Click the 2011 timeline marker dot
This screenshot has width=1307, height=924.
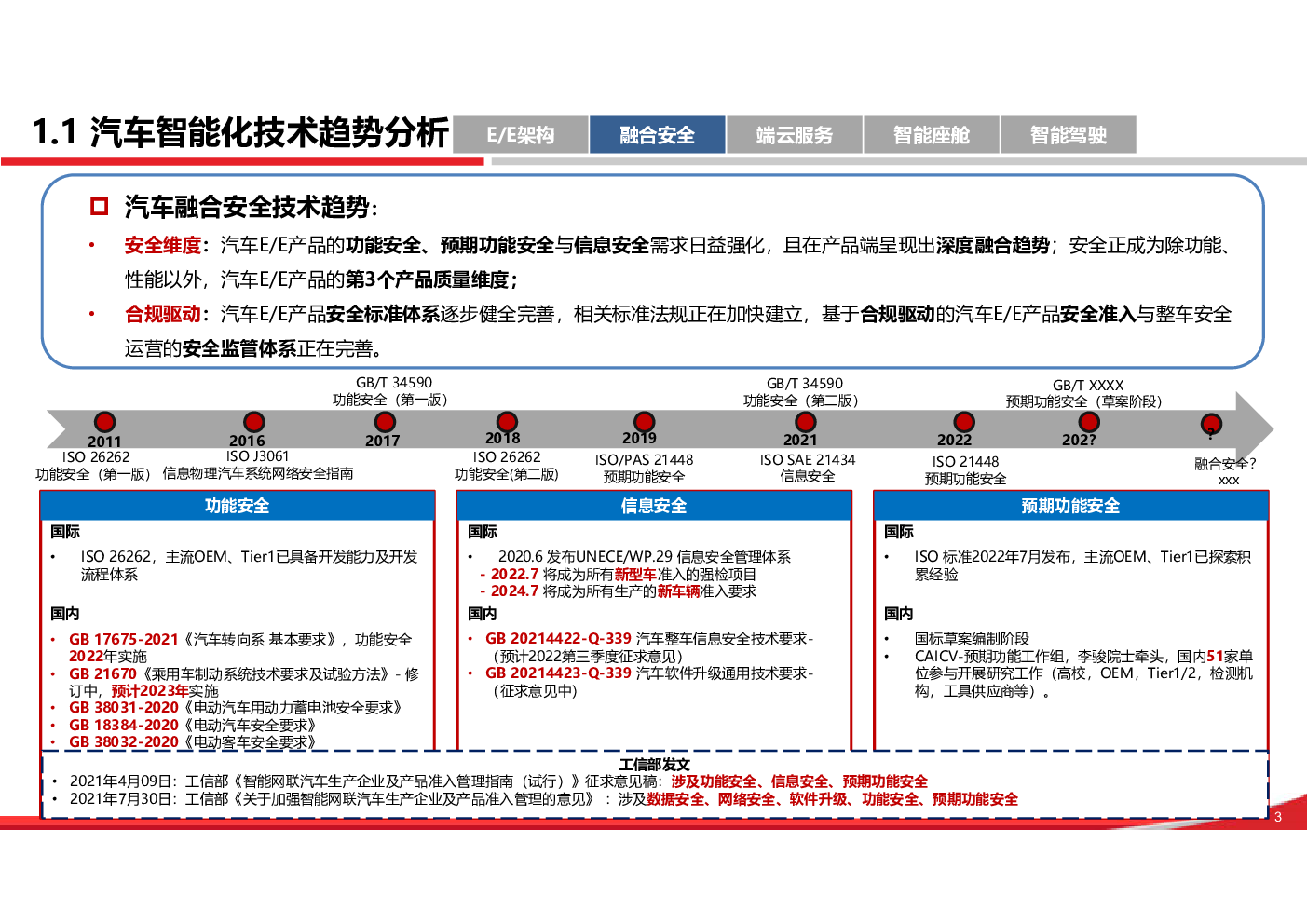tap(105, 422)
